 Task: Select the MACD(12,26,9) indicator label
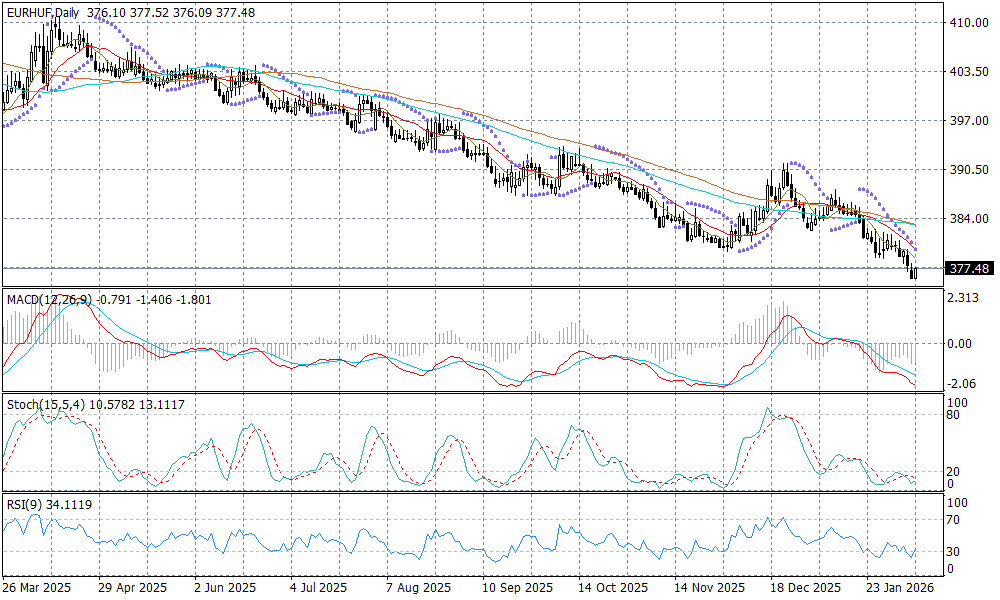point(46,299)
